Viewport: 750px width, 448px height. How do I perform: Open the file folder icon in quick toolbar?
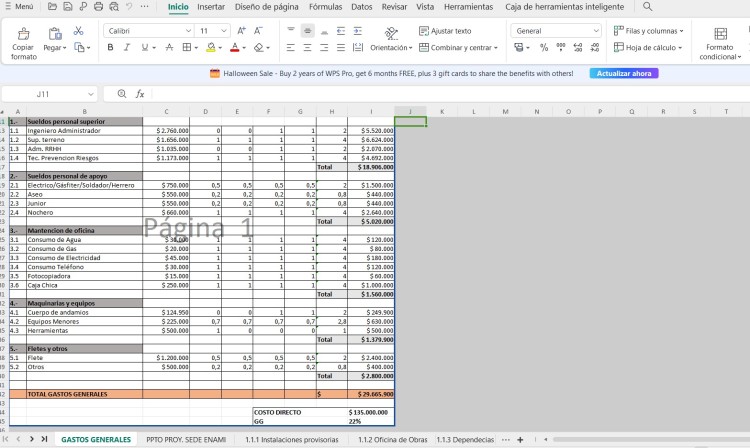(x=53, y=7)
